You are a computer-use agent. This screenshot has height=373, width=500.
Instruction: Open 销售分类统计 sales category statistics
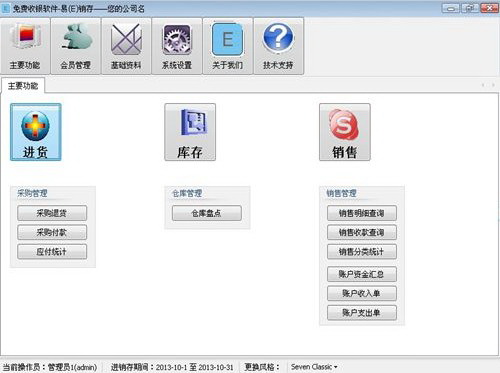click(x=362, y=252)
